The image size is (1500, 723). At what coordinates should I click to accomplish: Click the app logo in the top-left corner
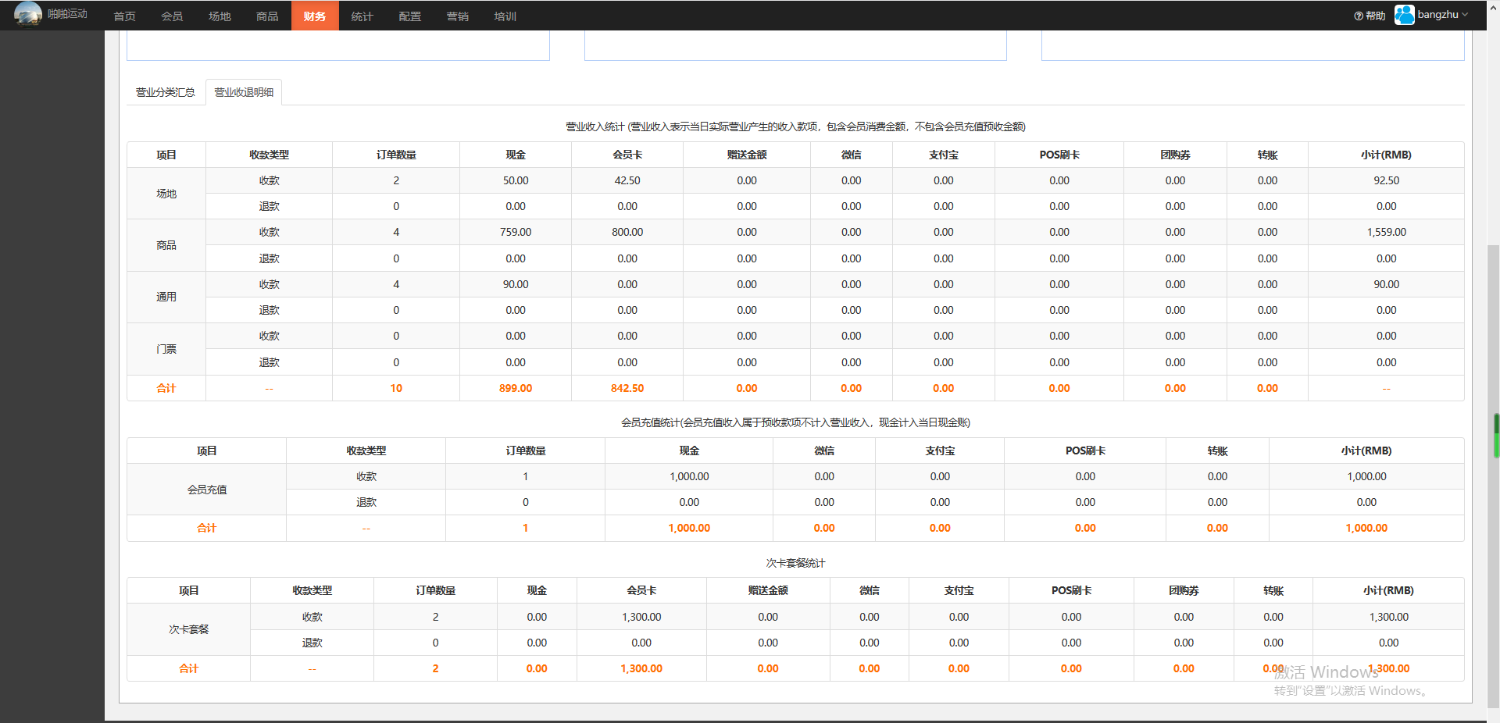(28, 14)
